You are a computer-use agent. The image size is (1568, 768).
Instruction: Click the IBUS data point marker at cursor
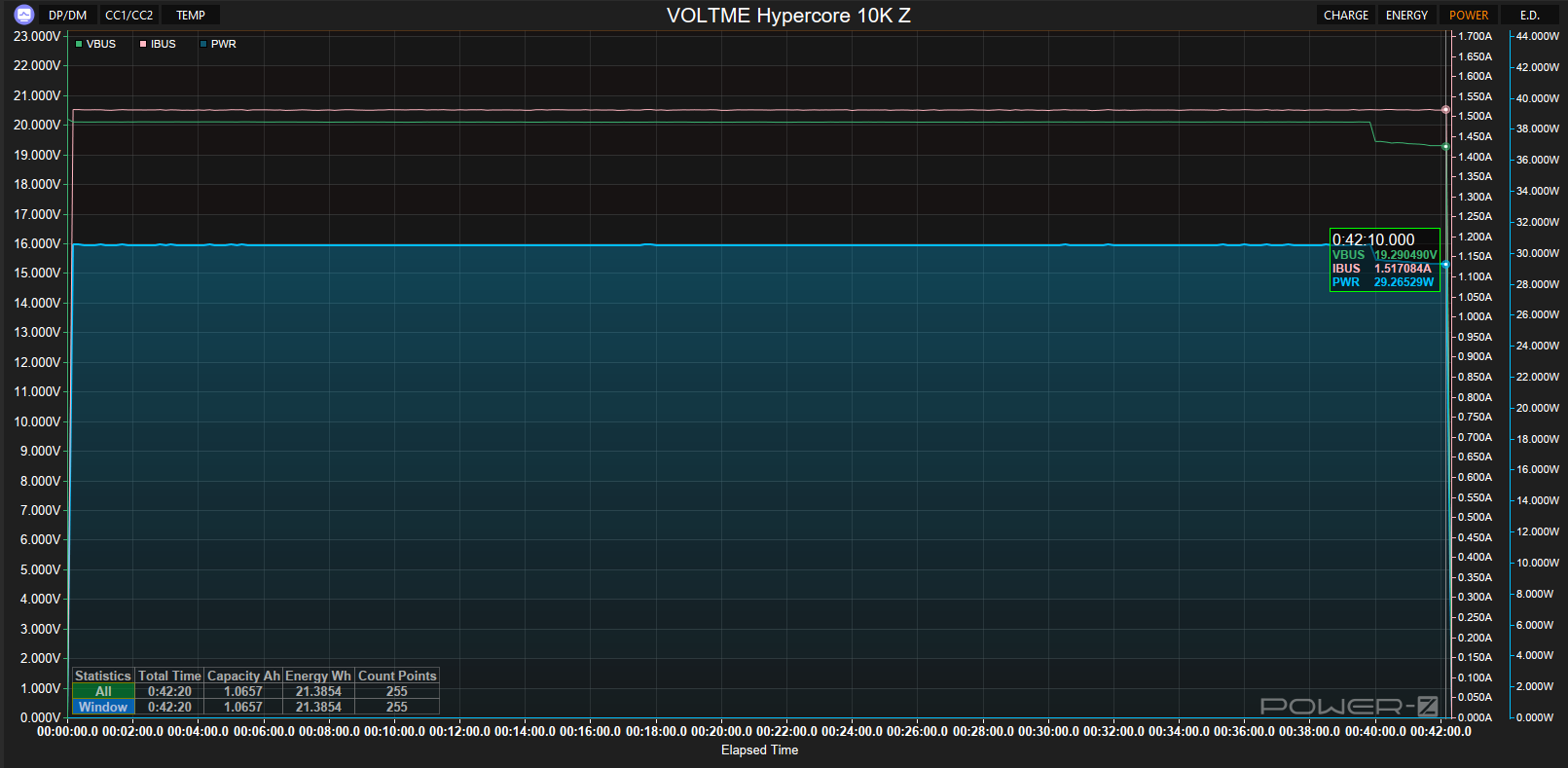1445,110
